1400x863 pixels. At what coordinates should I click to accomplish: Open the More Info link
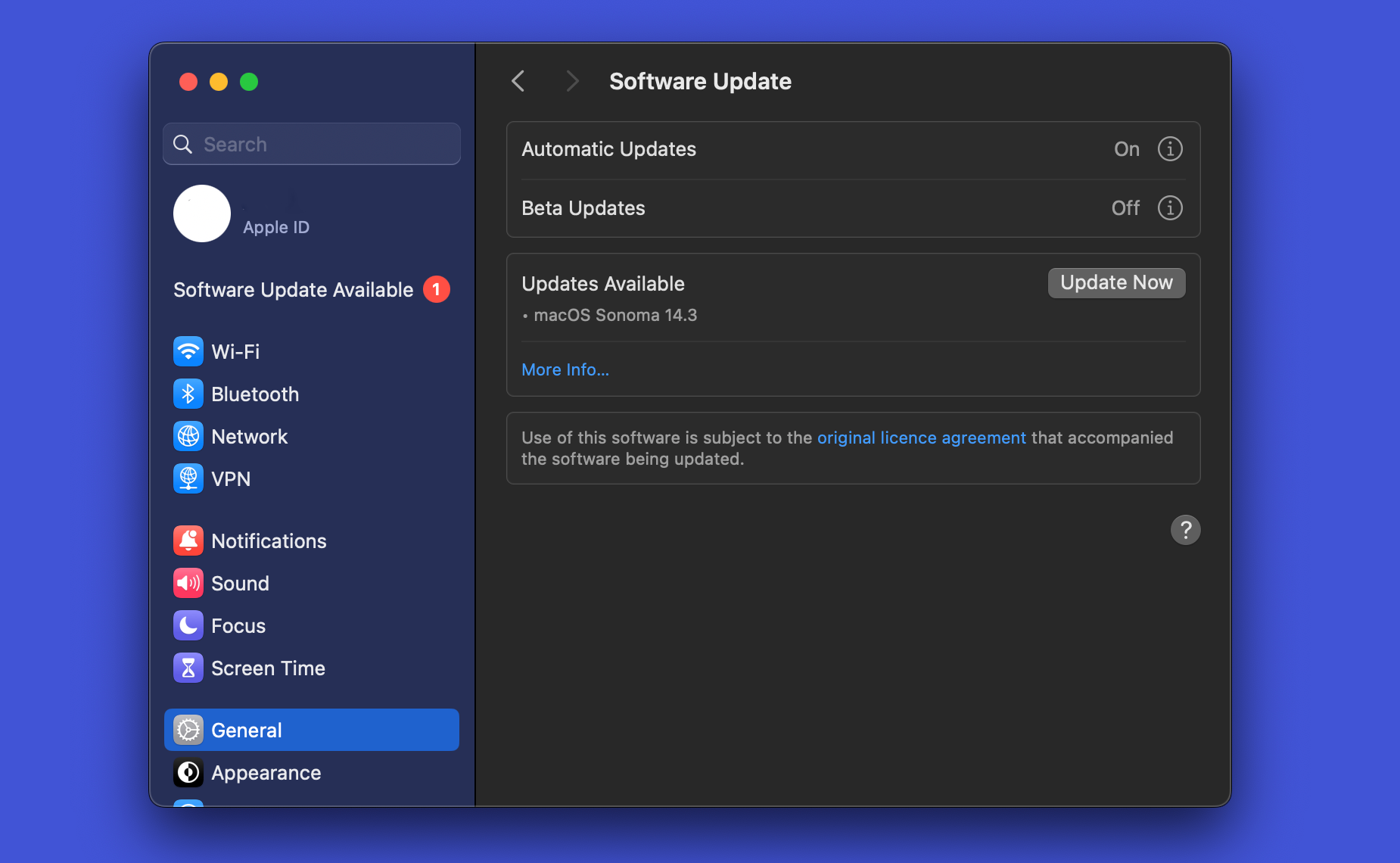coord(565,369)
